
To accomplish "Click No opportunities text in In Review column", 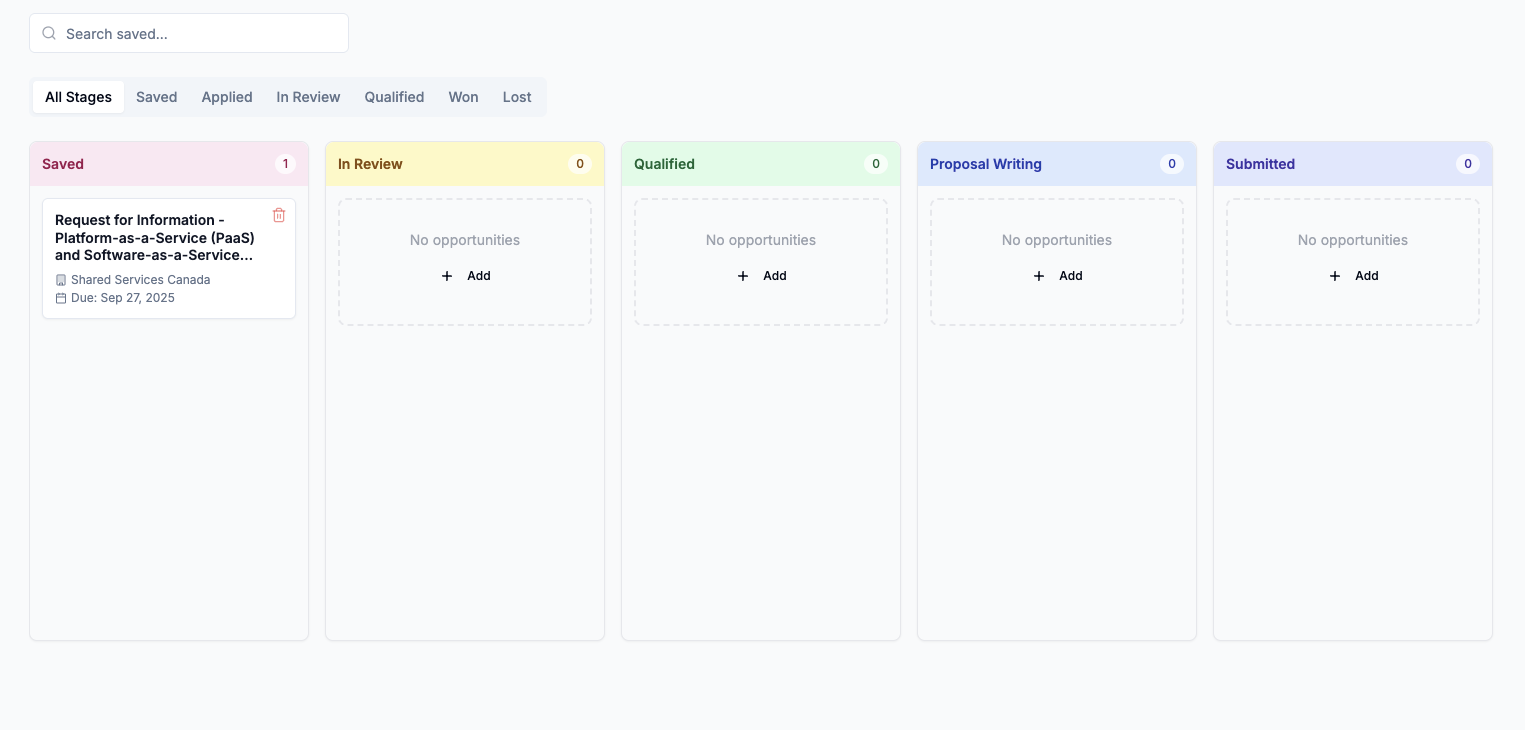I will 465,240.
